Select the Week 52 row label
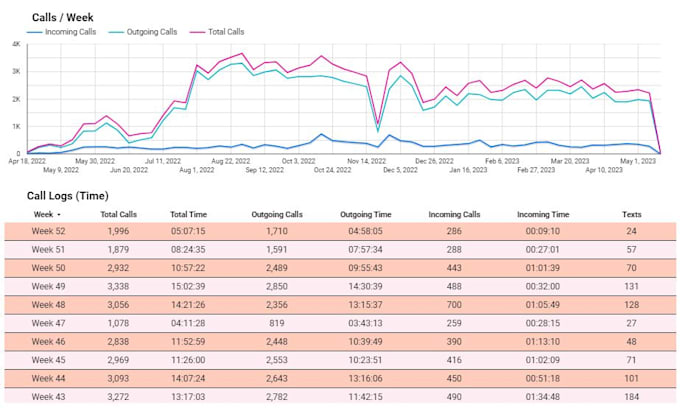 tap(48, 231)
